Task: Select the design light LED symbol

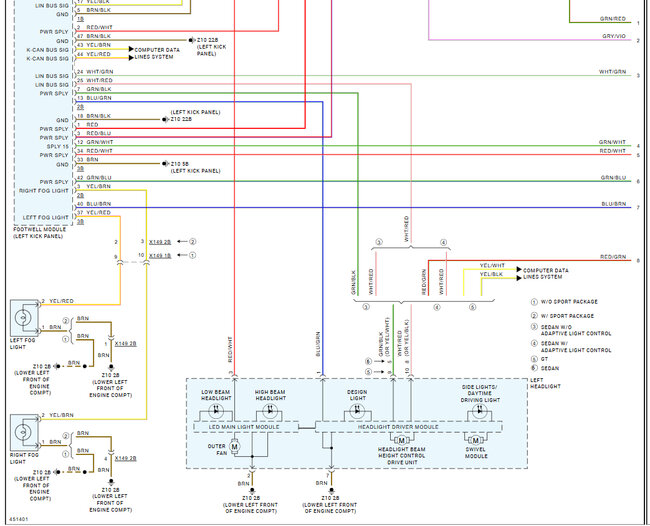Action: (357, 411)
